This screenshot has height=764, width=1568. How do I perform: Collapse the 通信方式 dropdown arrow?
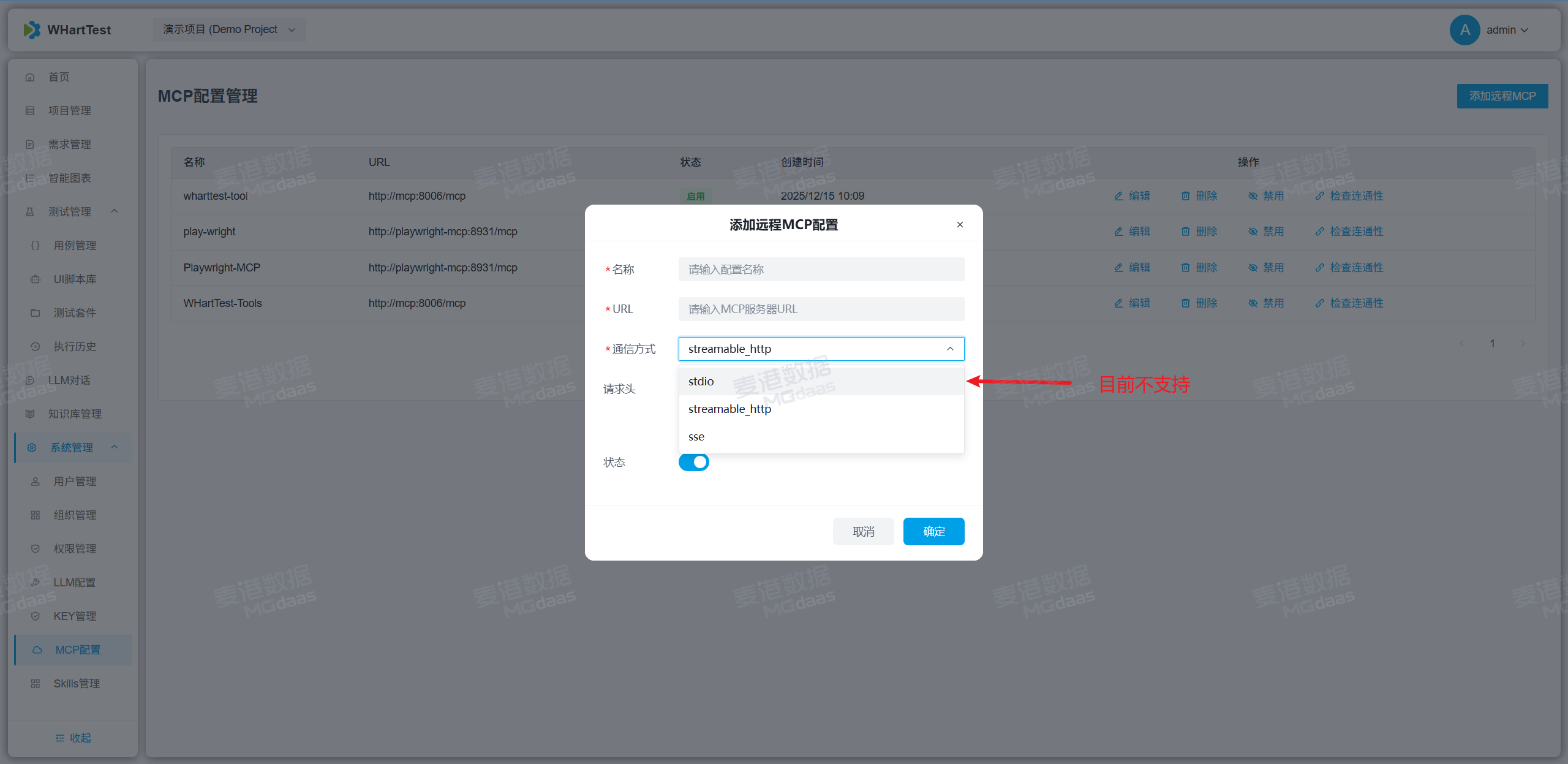pyautogui.click(x=950, y=349)
